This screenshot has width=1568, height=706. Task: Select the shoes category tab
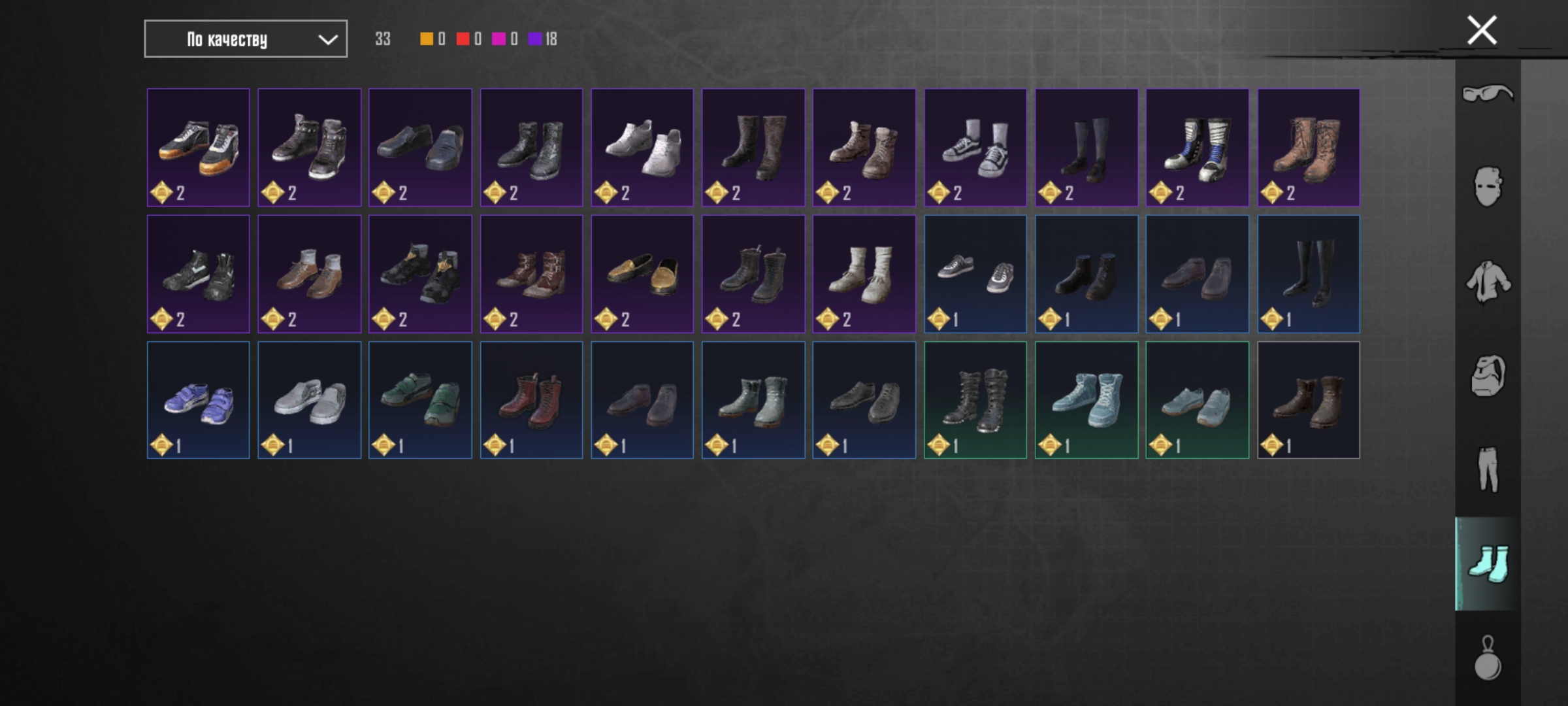point(1488,563)
